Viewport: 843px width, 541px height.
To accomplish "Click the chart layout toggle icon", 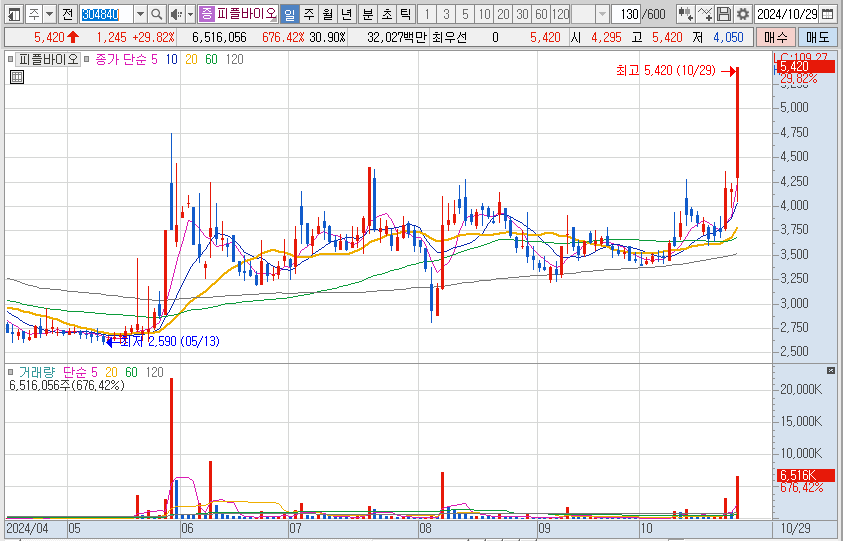I will 14,14.
